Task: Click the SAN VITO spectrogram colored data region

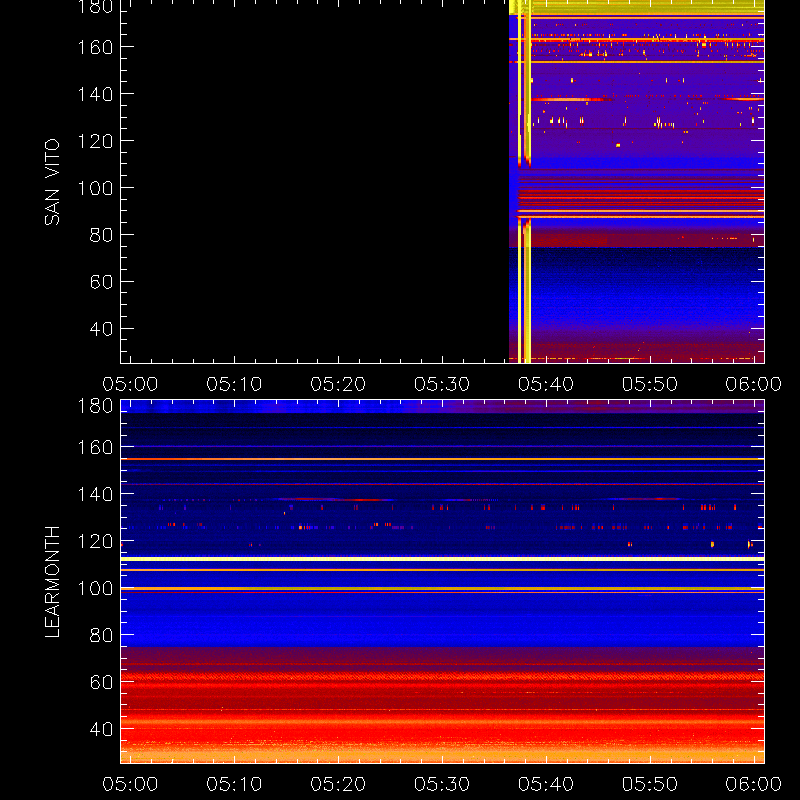Action: coord(637,182)
